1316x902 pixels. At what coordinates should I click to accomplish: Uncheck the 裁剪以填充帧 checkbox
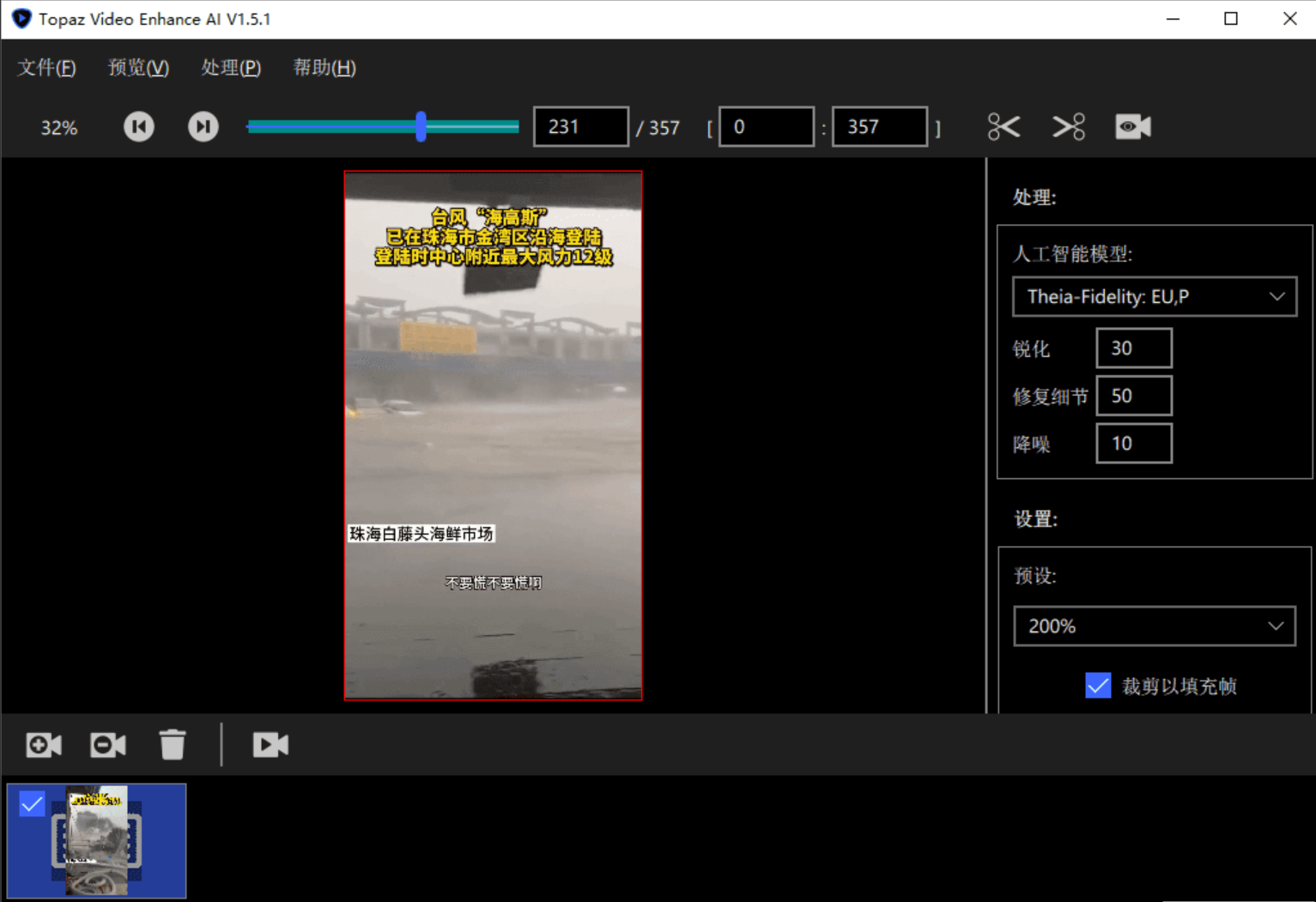click(x=1098, y=686)
